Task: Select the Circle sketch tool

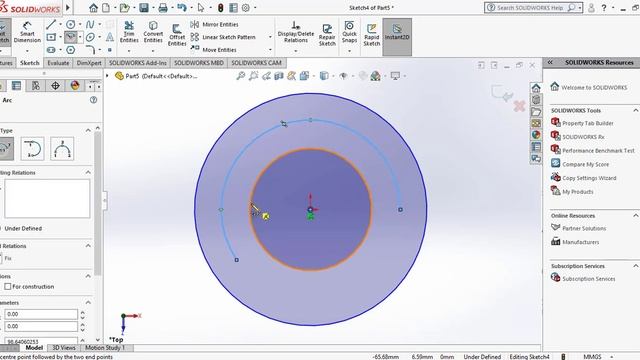Action: pyautogui.click(x=71, y=24)
